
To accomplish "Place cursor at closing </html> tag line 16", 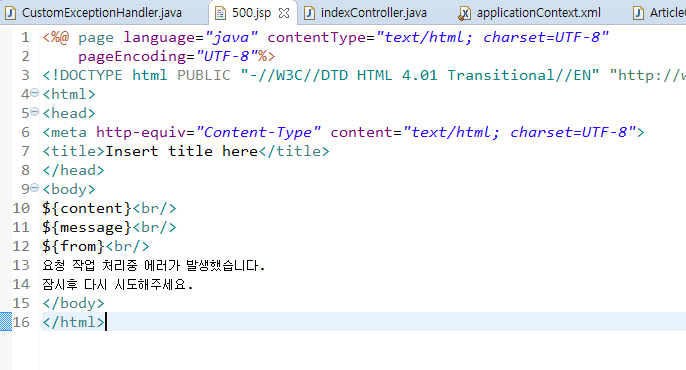I will (74, 322).
